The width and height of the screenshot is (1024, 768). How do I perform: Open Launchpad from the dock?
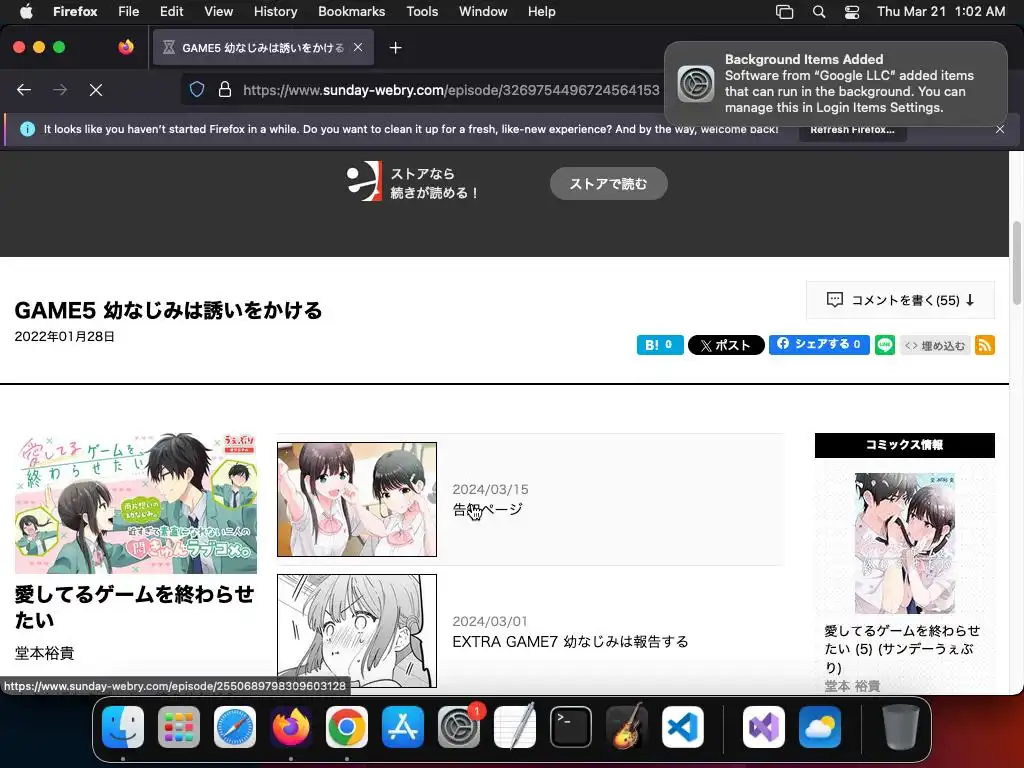[x=179, y=727]
